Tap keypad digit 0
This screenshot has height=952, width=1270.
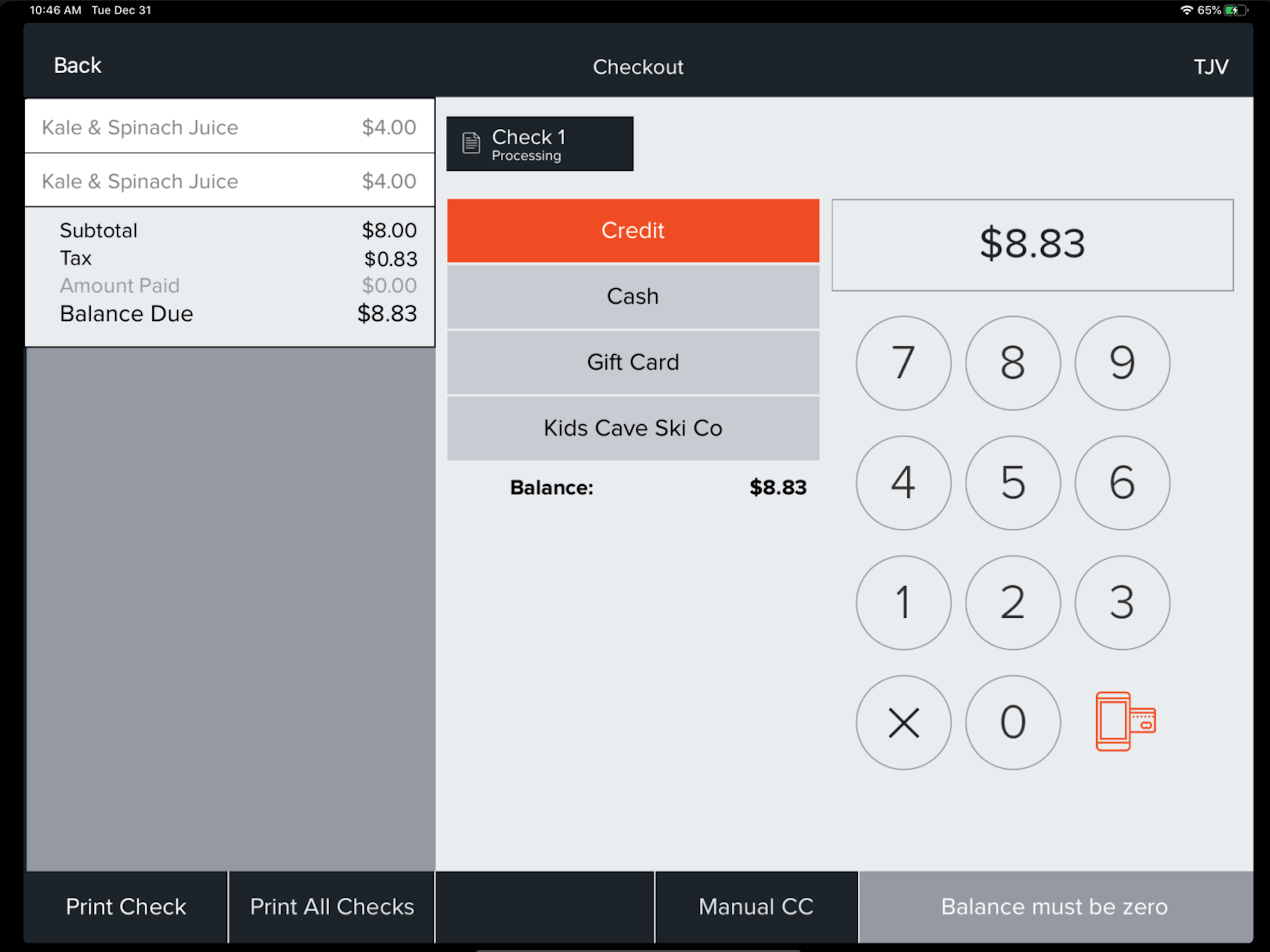(1013, 722)
